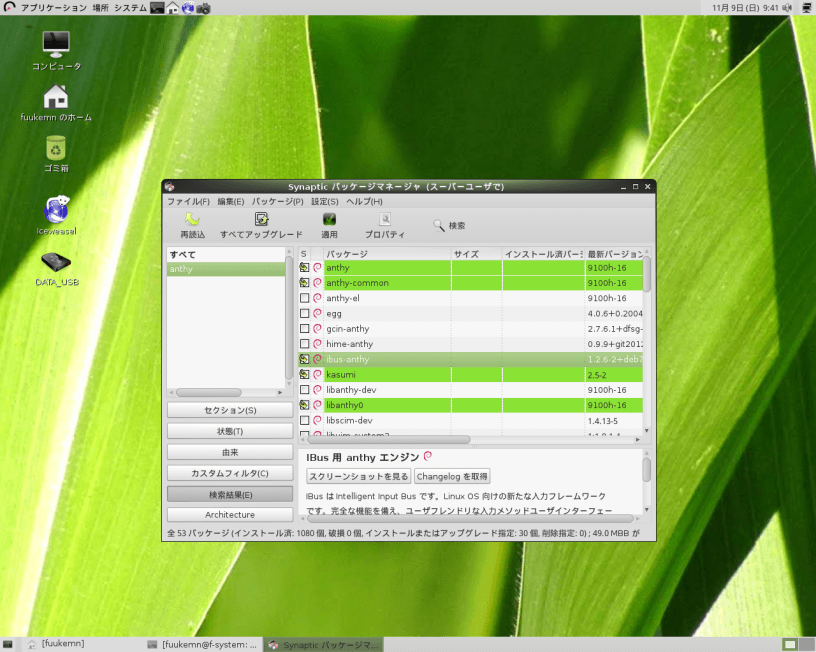816x652 pixels.
Task: Open the DATA_USB drive desktop icon
Action: coord(56,262)
